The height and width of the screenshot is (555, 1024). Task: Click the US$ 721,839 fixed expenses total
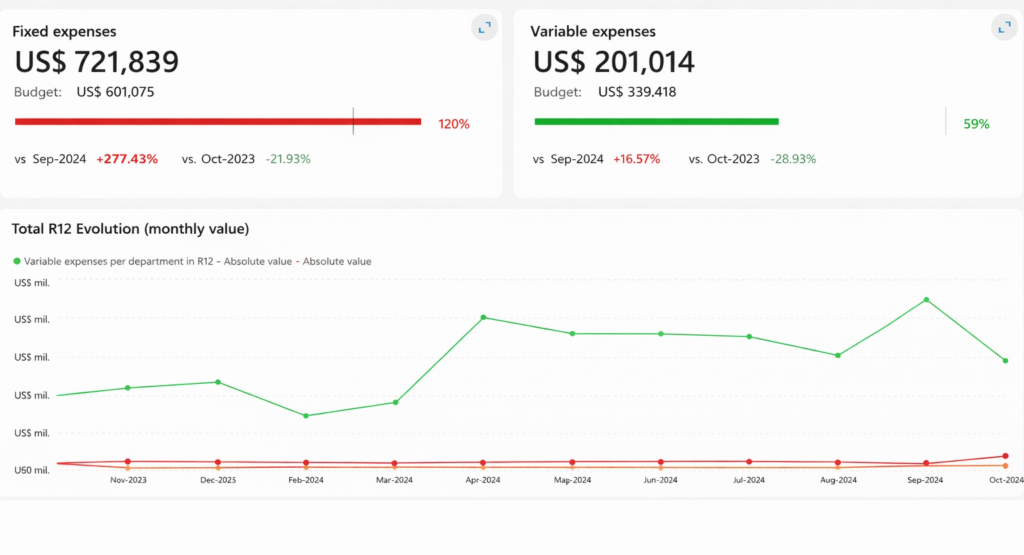click(x=97, y=62)
